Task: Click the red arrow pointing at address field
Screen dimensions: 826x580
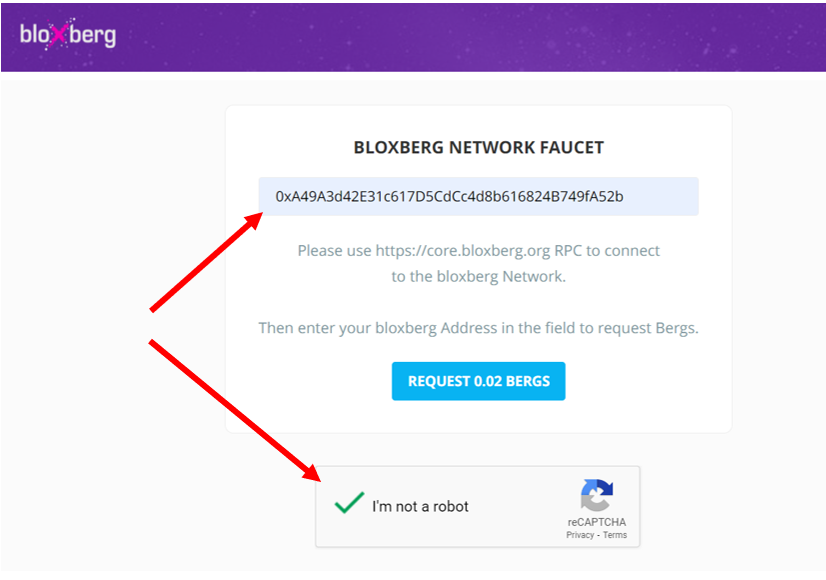Action: pyautogui.click(x=206, y=262)
